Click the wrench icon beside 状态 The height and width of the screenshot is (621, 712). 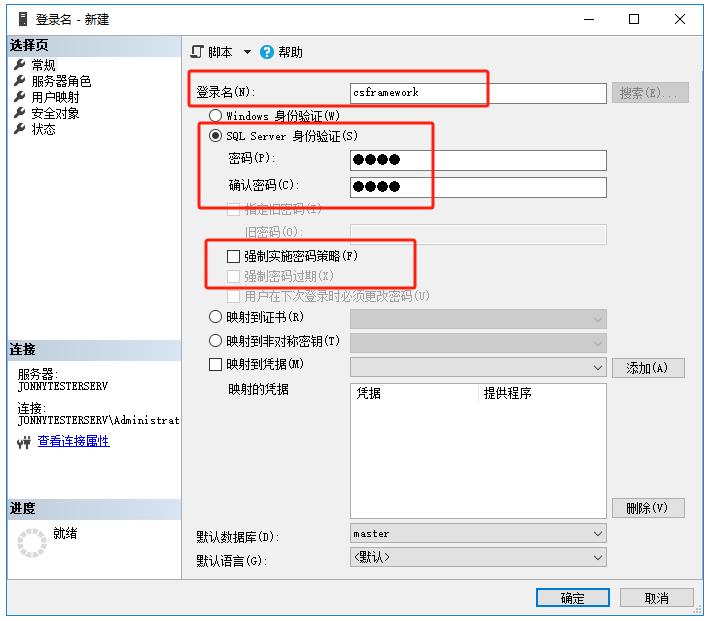19,129
